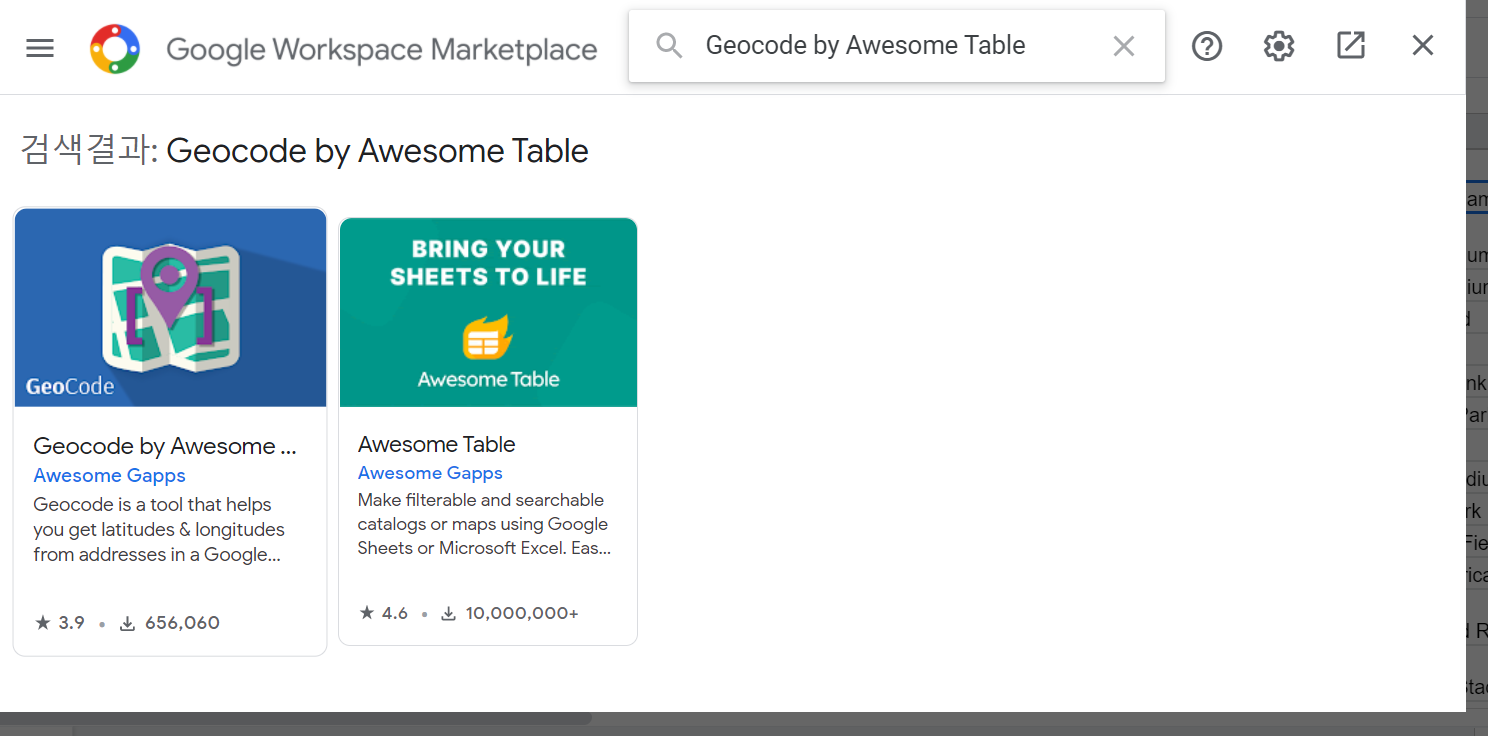The image size is (1488, 736).
Task: Open the settings gear menu
Action: click(1279, 46)
